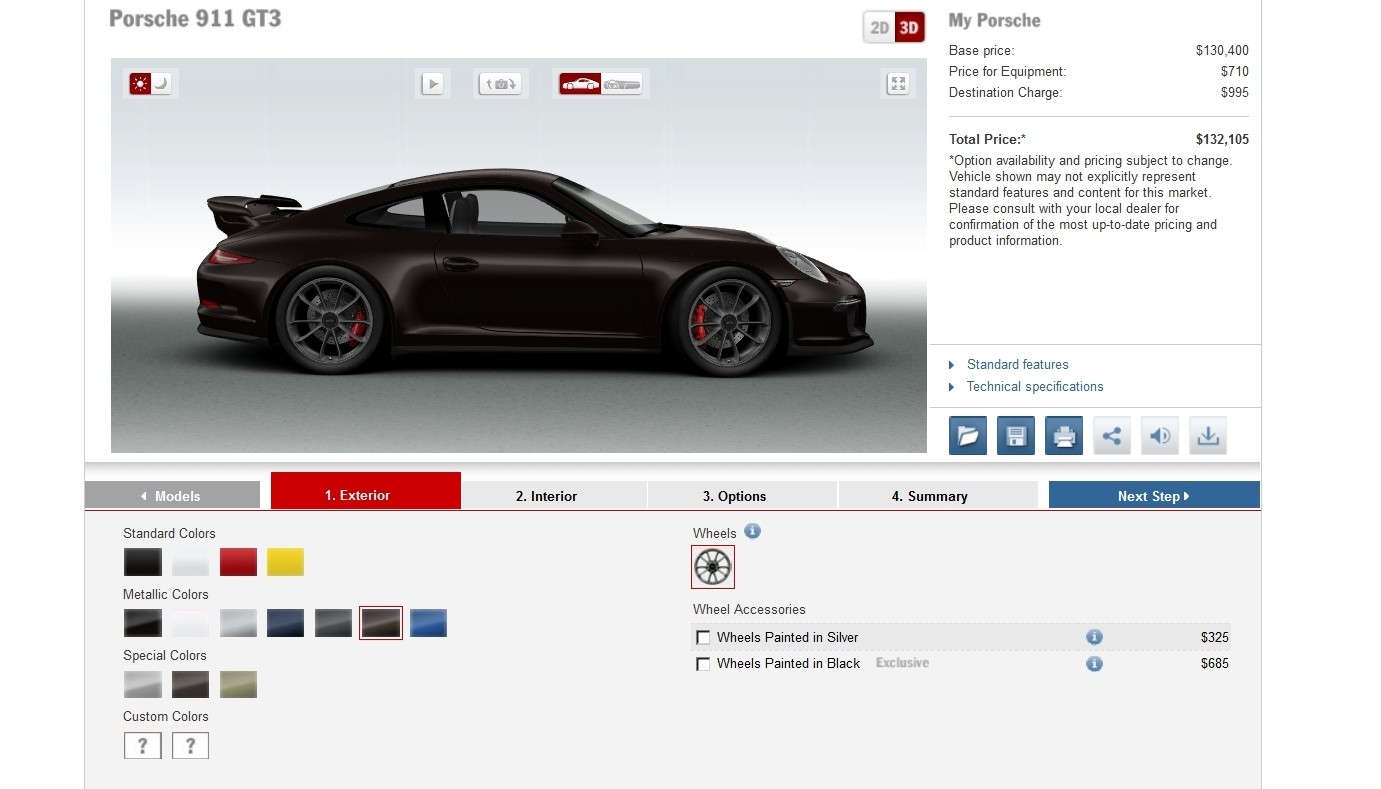
Task: Switch to 2D view mode
Action: point(880,28)
